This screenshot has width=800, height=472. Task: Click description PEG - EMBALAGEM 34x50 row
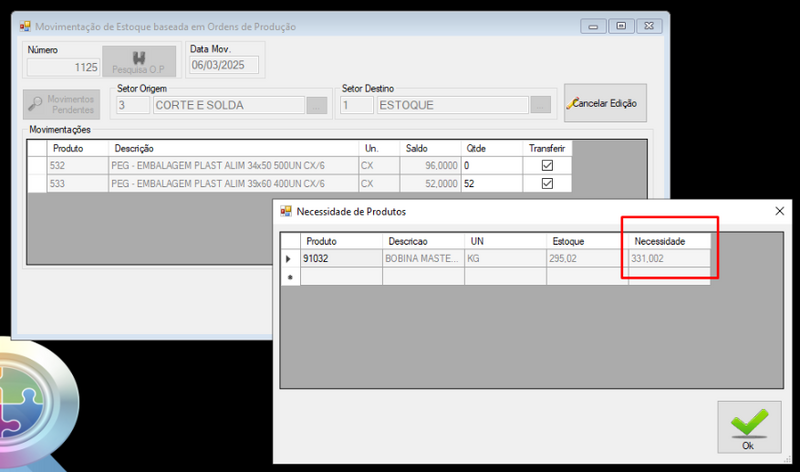coord(233,166)
